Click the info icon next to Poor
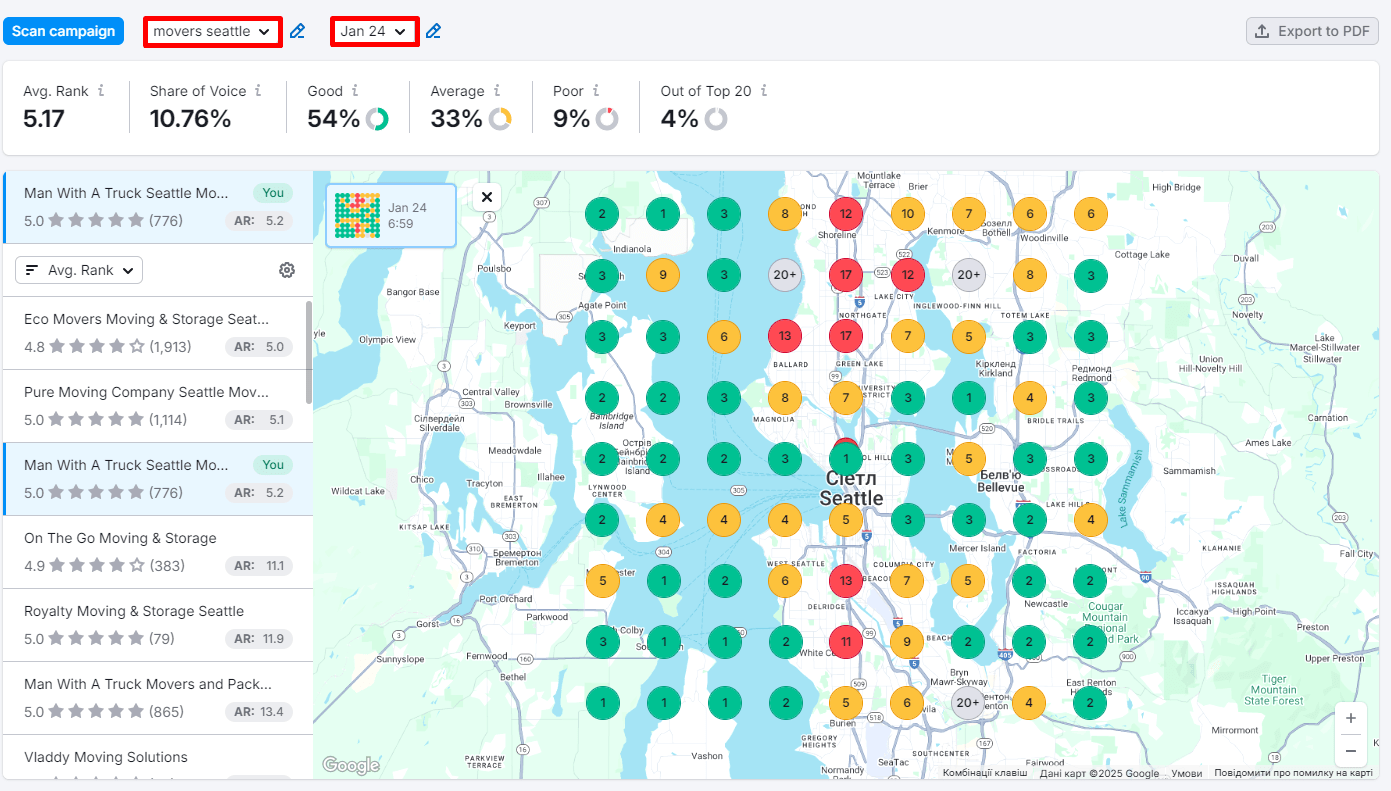This screenshot has height=791, width=1391. 596,90
